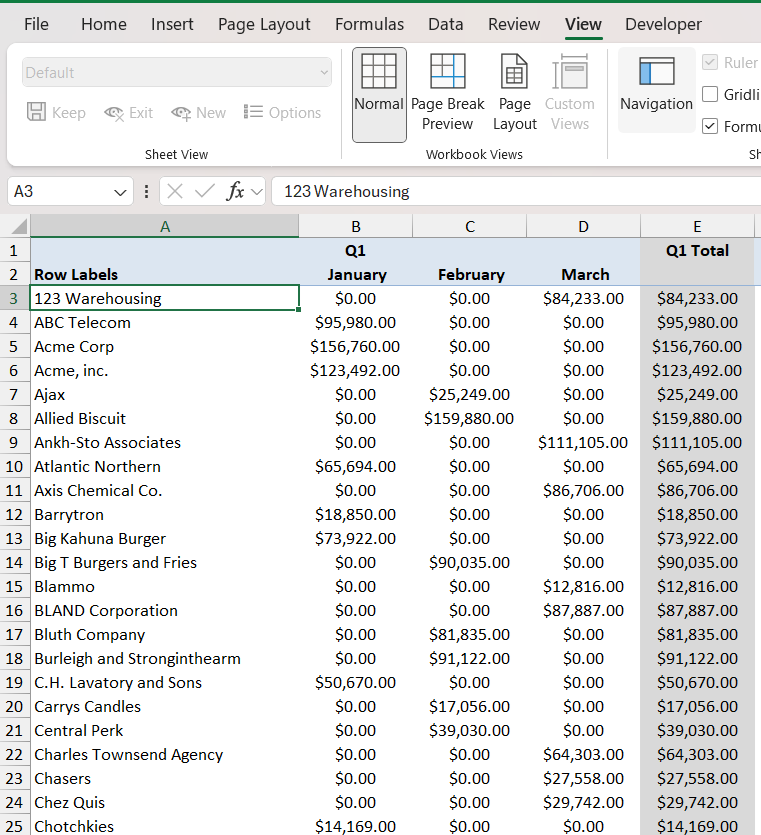Open the File tab
The height and width of the screenshot is (835, 761).
coord(36,24)
